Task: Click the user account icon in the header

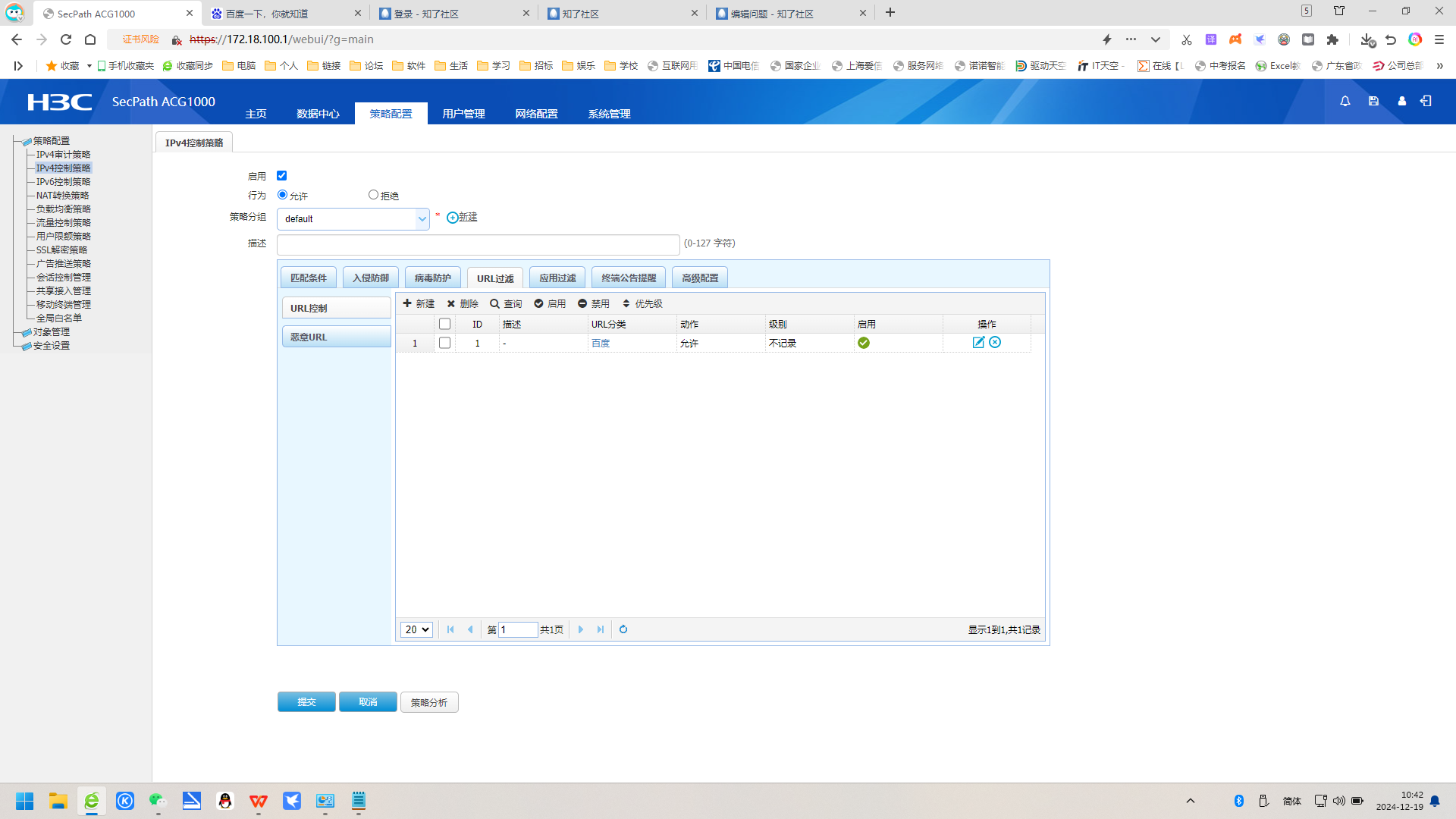Action: 1401,101
